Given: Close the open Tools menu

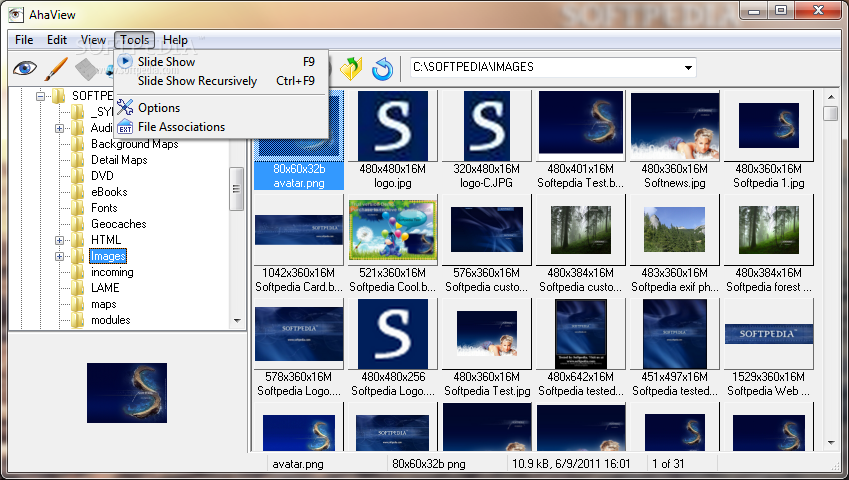Looking at the screenshot, I should coord(134,40).
